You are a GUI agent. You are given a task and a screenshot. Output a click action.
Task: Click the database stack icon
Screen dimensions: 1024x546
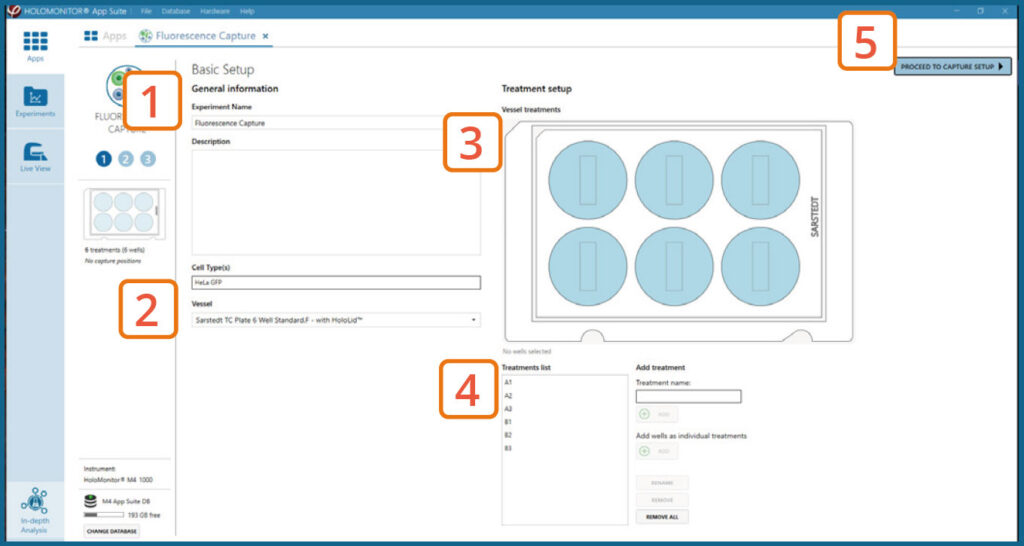[x=91, y=502]
